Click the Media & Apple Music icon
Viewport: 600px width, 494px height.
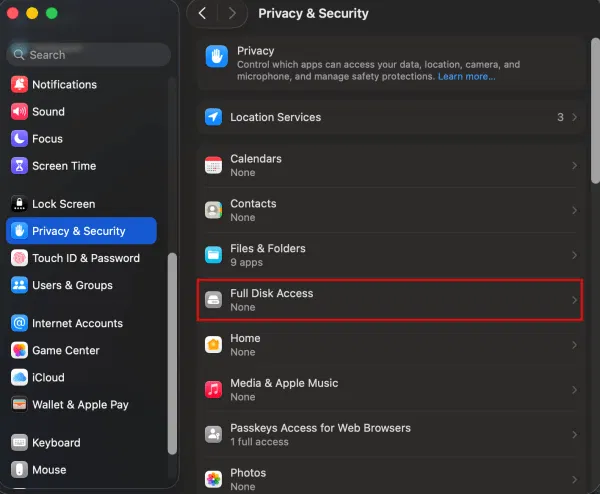pos(213,390)
